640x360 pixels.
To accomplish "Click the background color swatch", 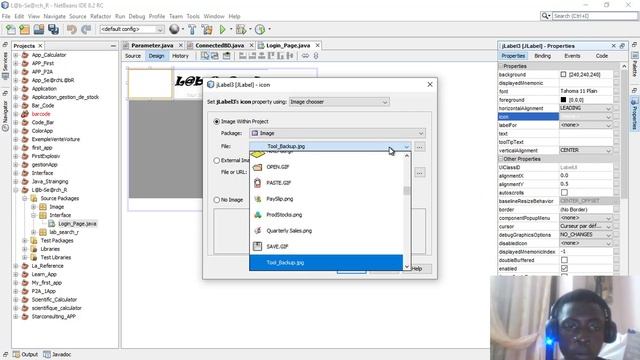I will click(x=563, y=74).
